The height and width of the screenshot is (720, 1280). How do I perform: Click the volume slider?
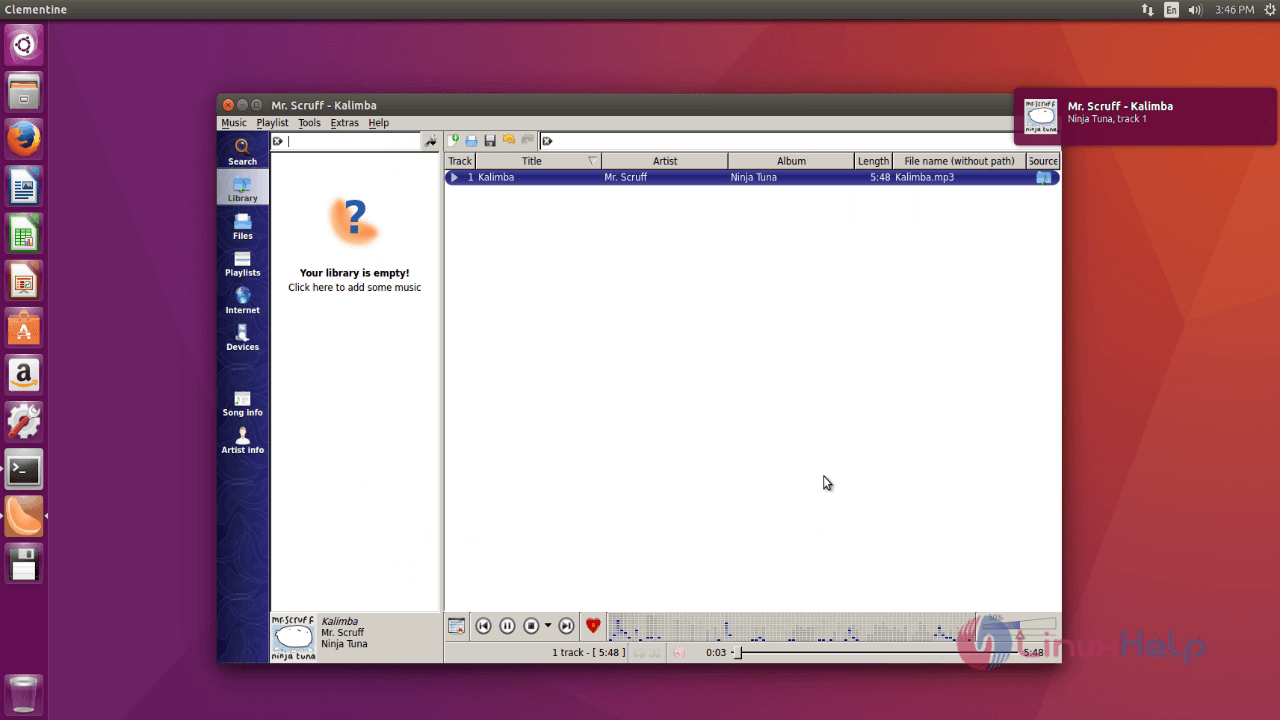coord(1018,626)
